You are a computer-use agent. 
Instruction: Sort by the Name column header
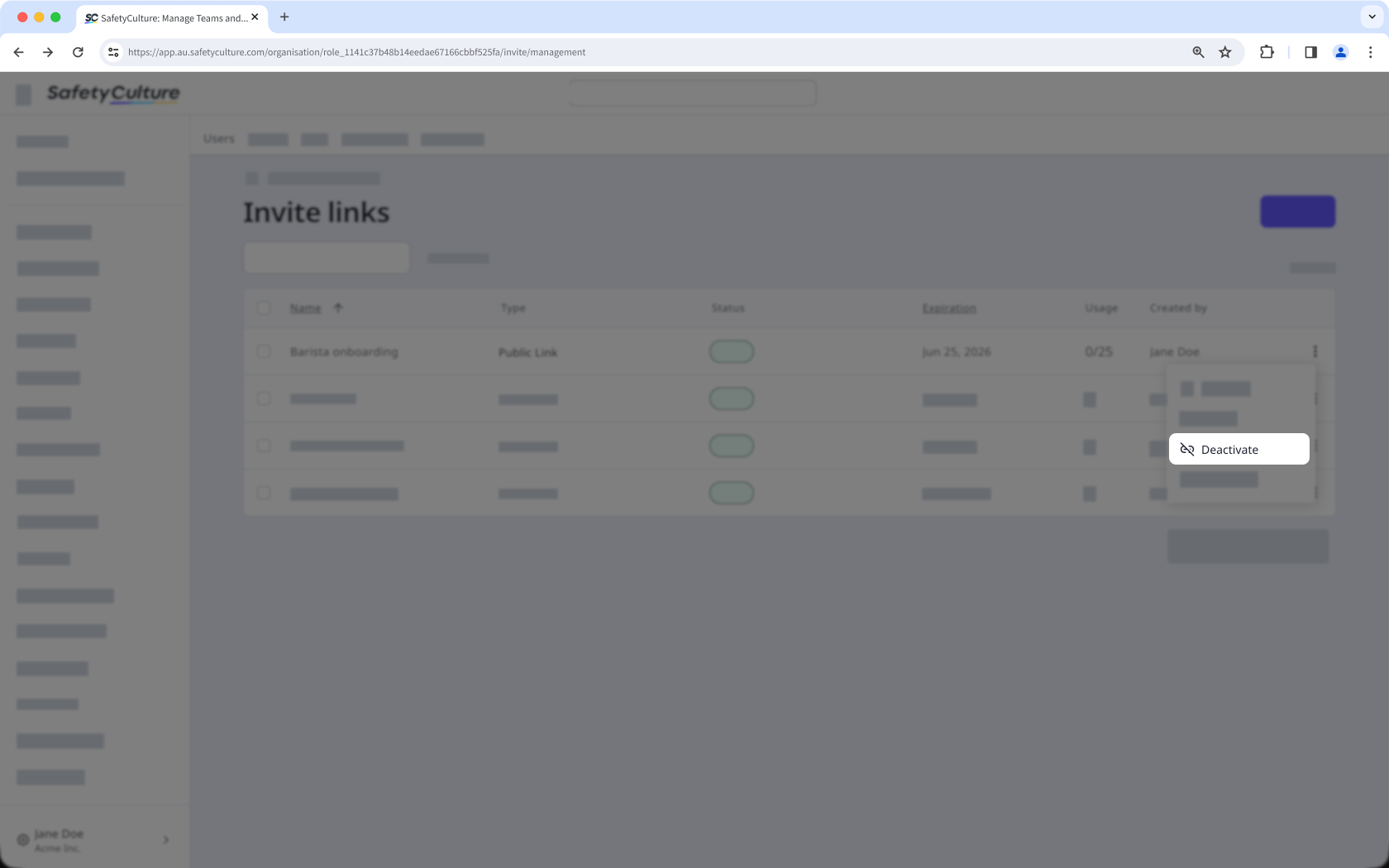point(305,308)
